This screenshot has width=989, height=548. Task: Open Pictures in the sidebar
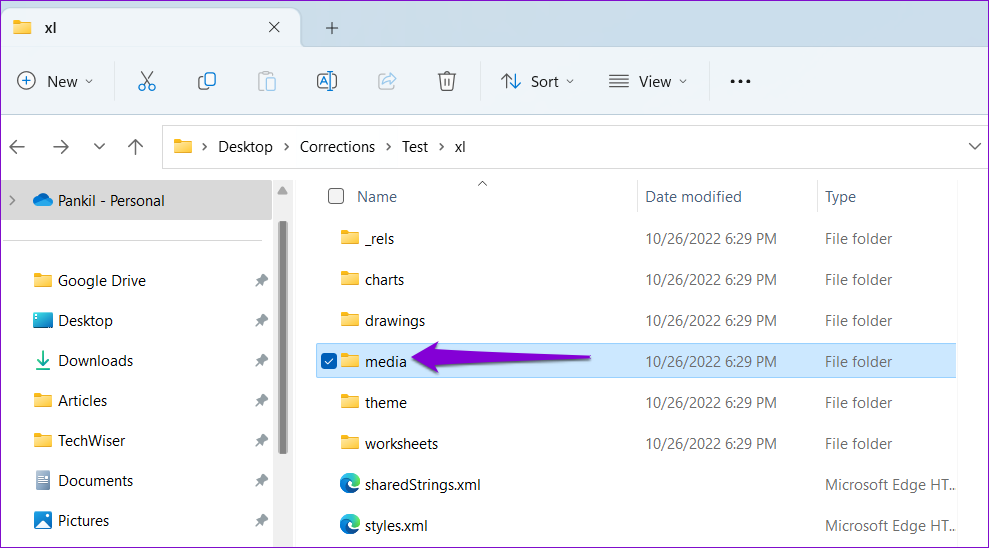[83, 521]
